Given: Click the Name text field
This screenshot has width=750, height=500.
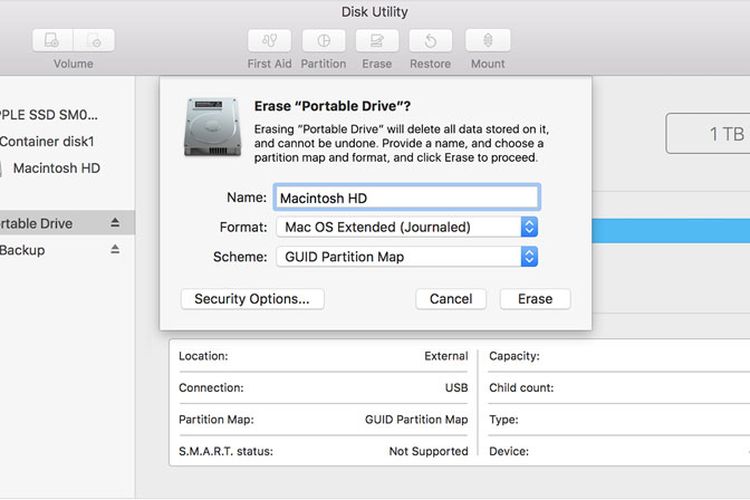Looking at the screenshot, I should pyautogui.click(x=407, y=198).
